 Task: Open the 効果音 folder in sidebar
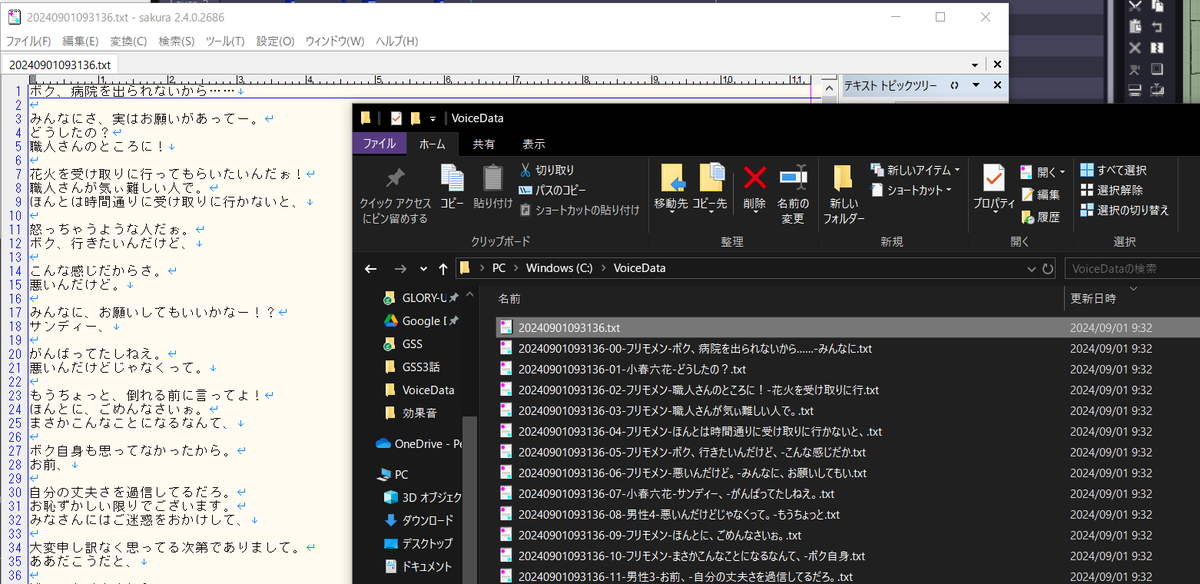[412, 413]
